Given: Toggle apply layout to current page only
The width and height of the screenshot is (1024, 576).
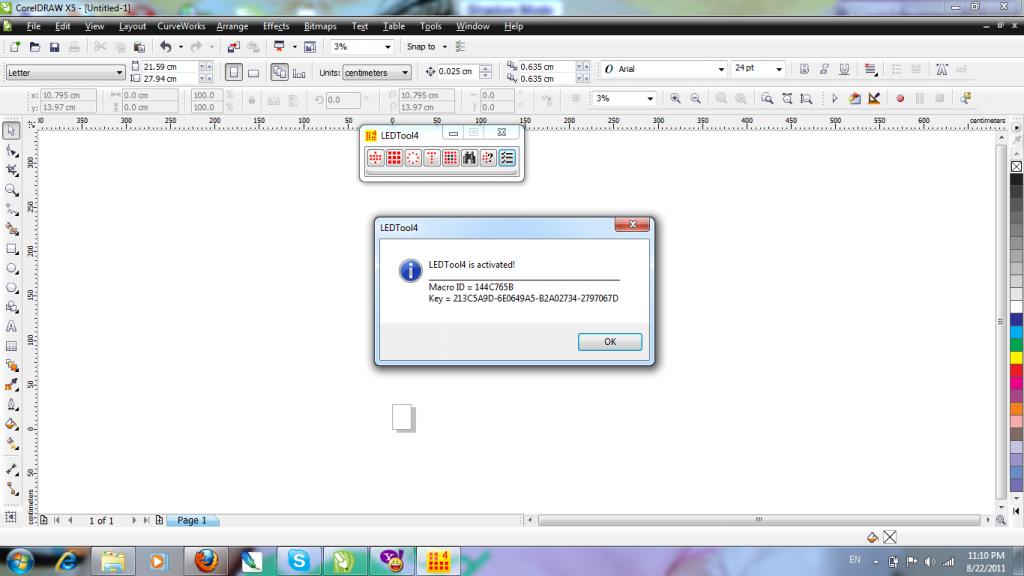Looking at the screenshot, I should point(299,72).
